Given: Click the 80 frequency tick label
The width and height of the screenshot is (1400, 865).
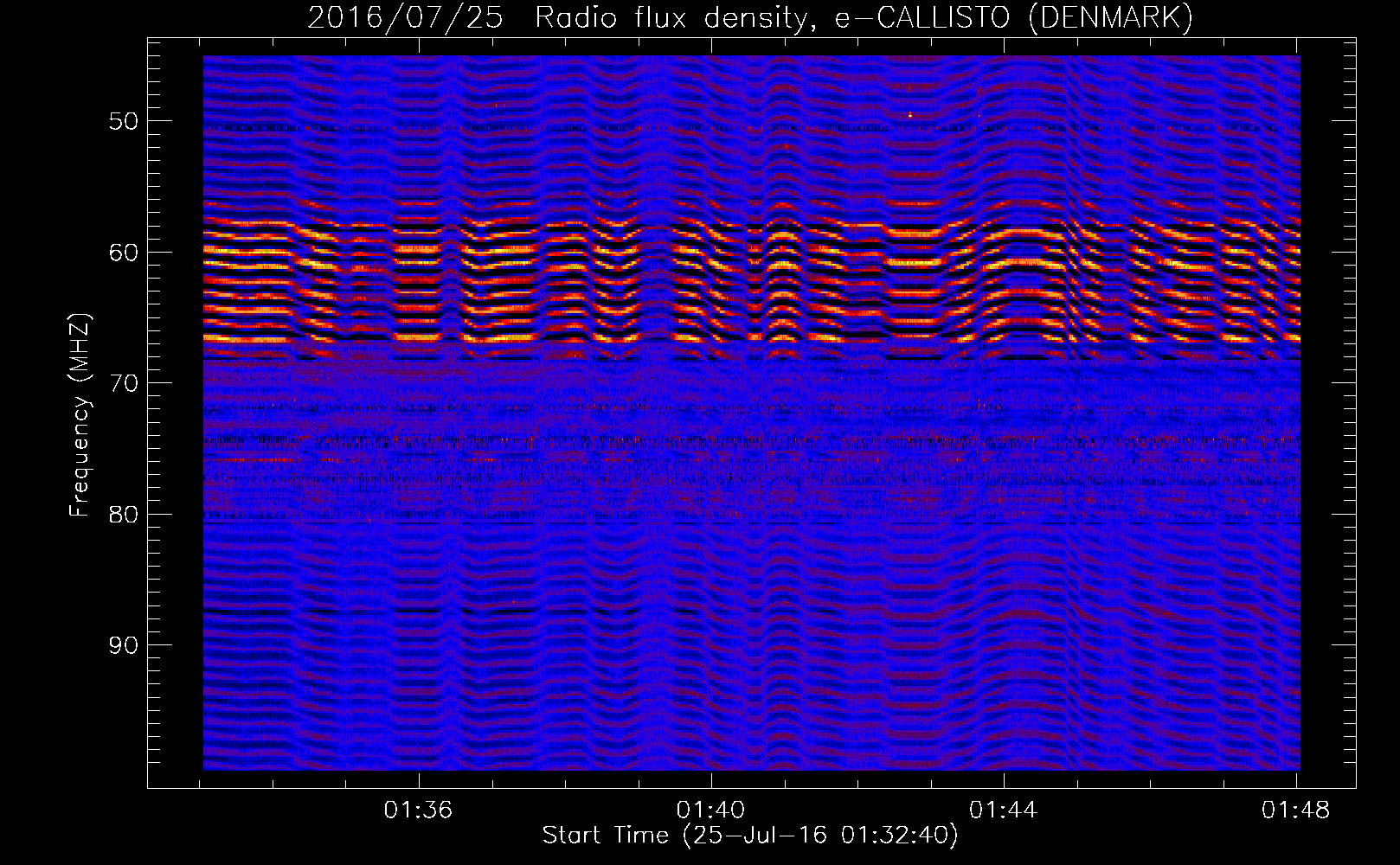Looking at the screenshot, I should 124,515.
